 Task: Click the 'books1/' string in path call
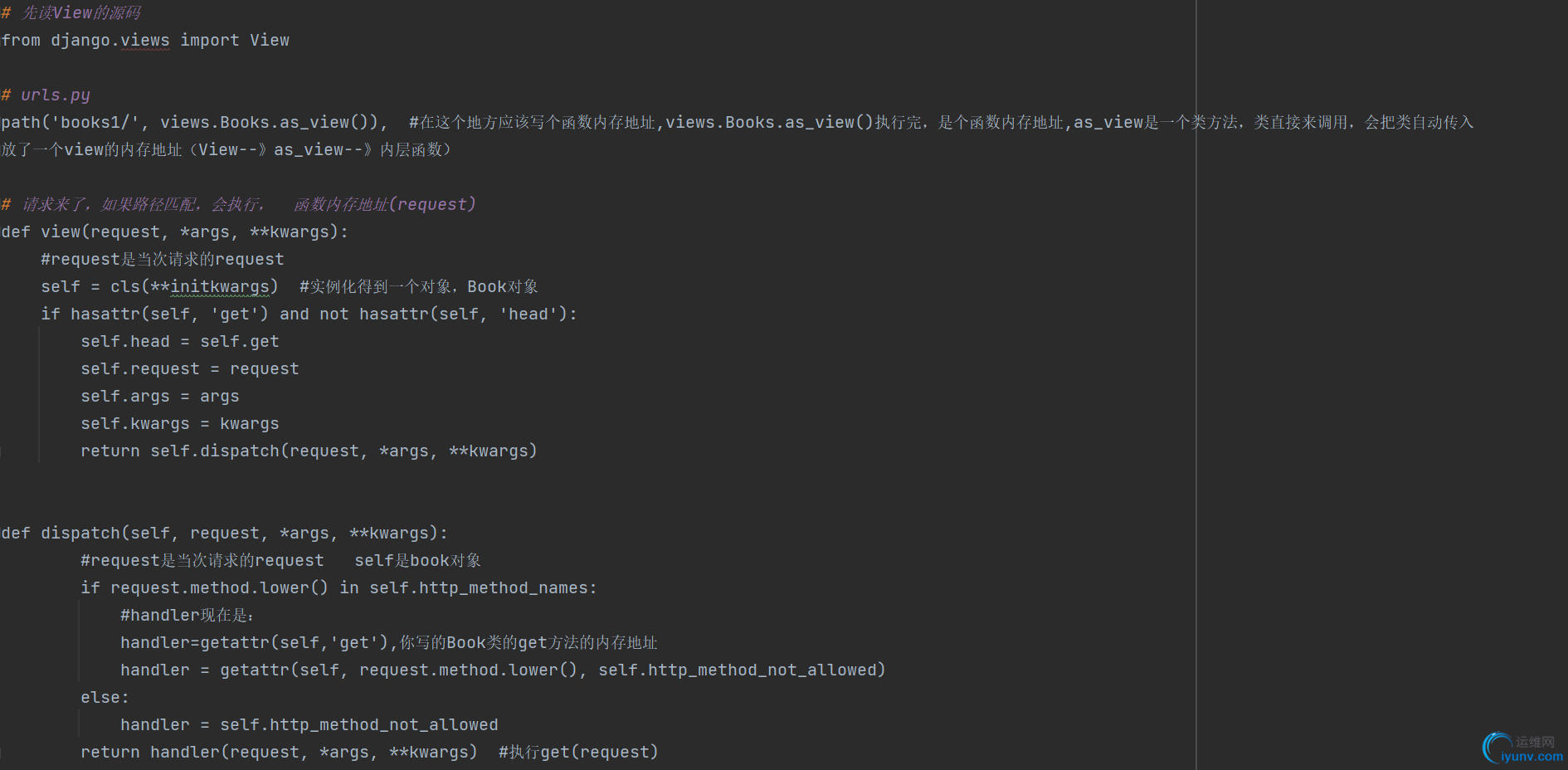coord(95,123)
